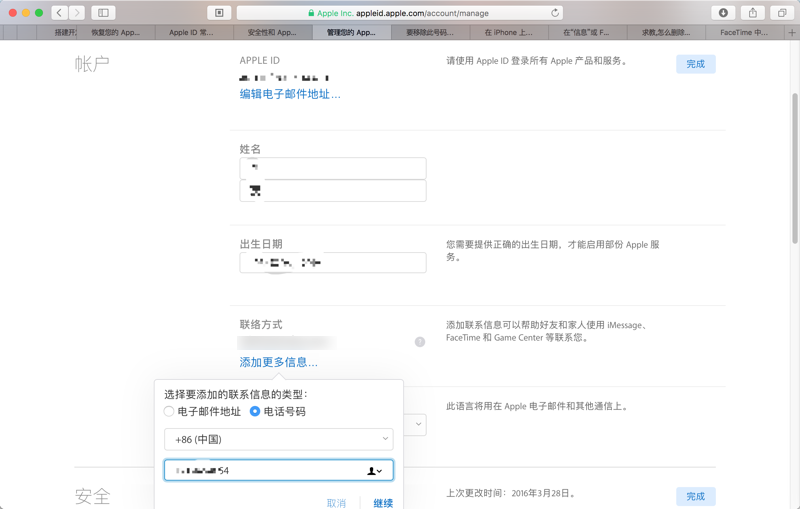Click 继续 to continue

point(383,503)
